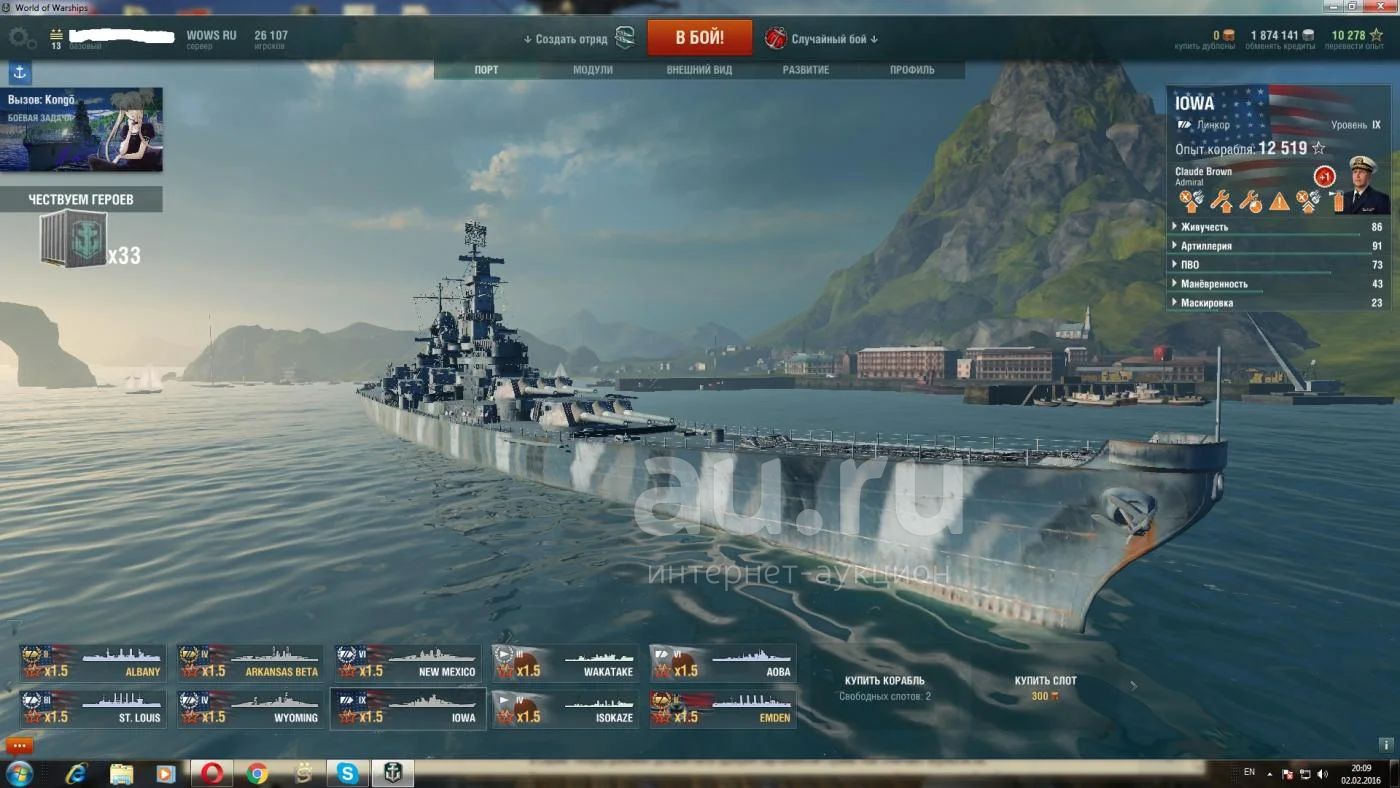This screenshot has height=788, width=1400.
Task: Expand the Манёвренность stat section
Action: [1278, 284]
